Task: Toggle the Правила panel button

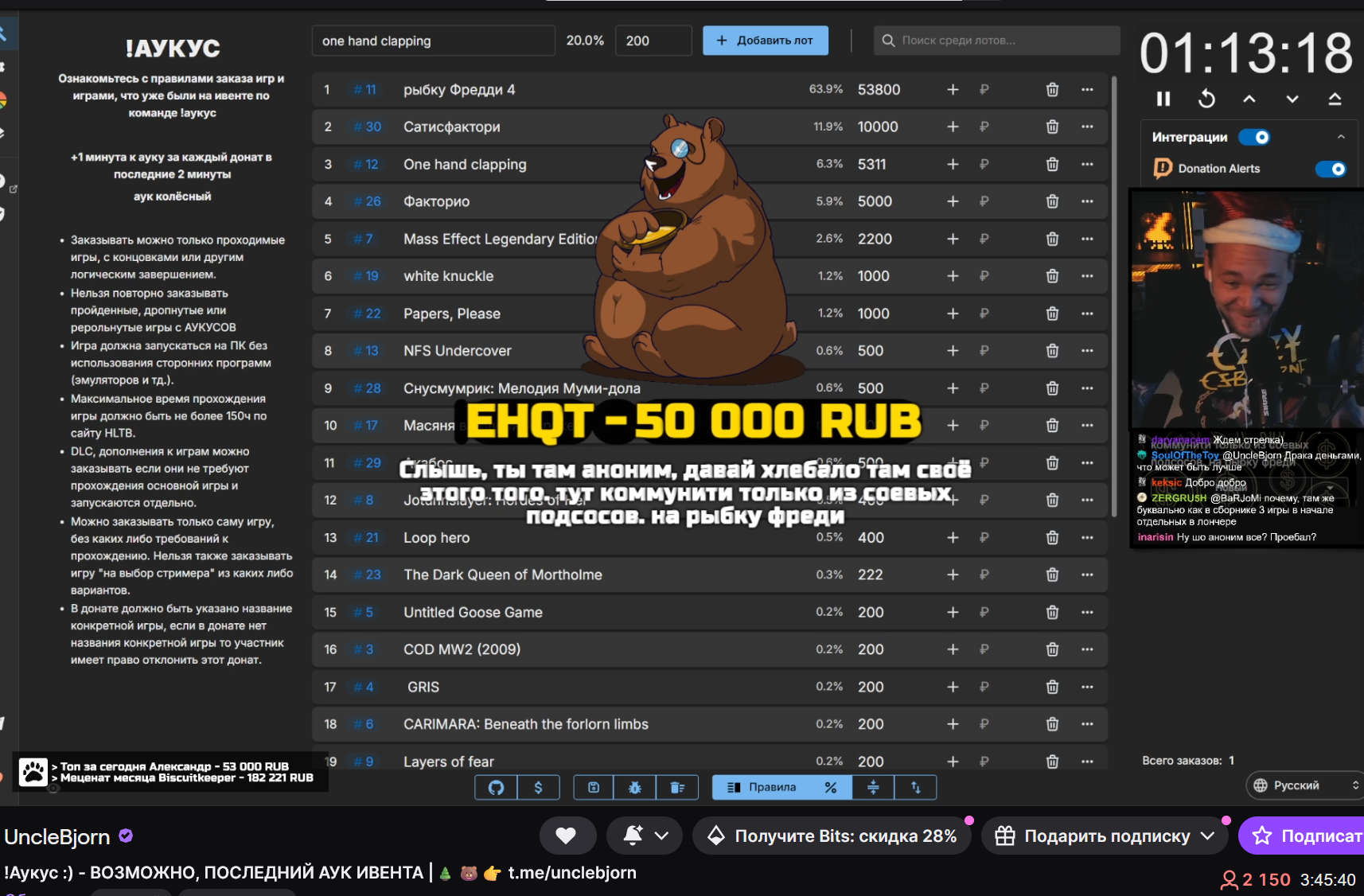Action: (x=762, y=788)
